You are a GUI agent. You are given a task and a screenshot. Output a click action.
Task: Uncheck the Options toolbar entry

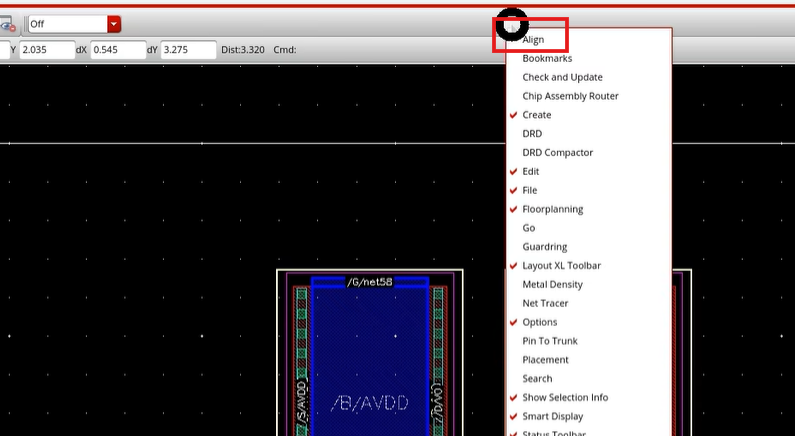[x=589, y=322]
